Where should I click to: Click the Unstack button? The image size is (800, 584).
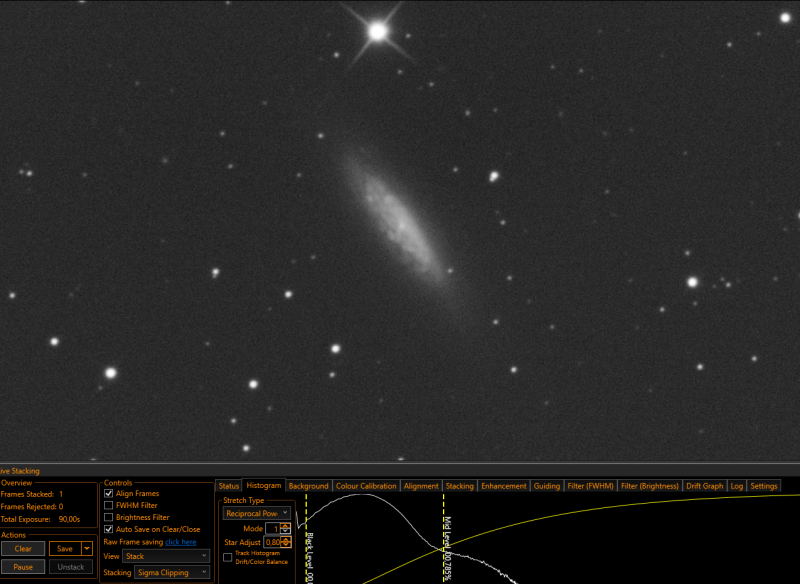point(71,567)
